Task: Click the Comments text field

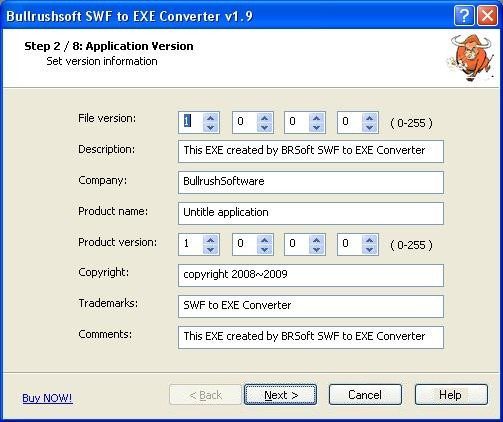Action: click(311, 337)
